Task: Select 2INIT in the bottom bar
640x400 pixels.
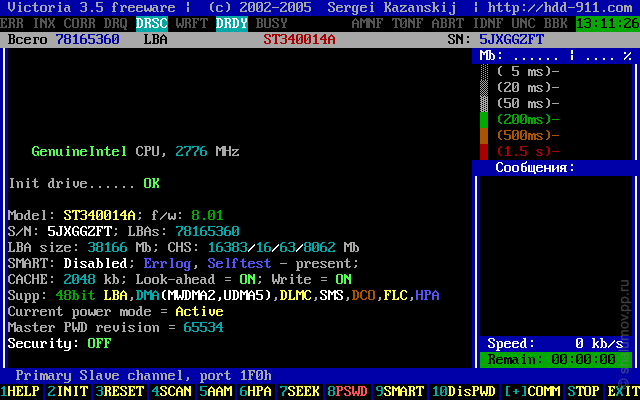Action: click(x=68, y=391)
